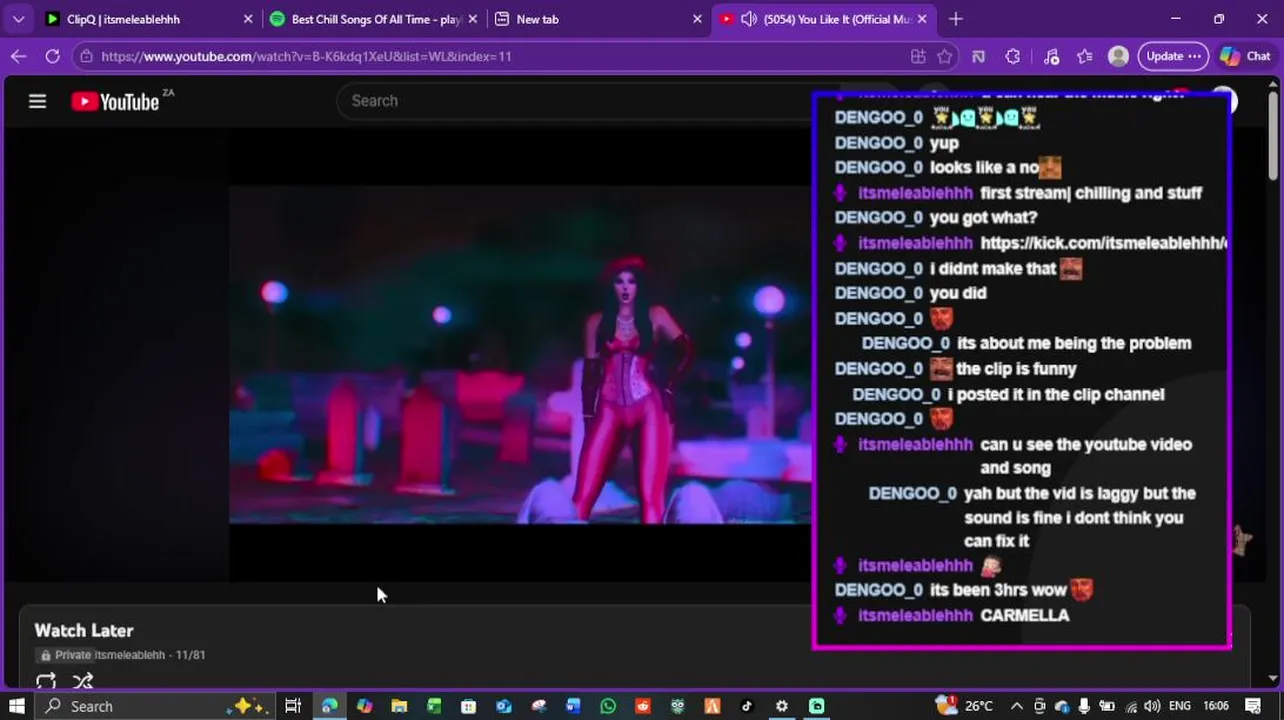
Task: Mute the tab via speaker icon
Action: point(748,19)
